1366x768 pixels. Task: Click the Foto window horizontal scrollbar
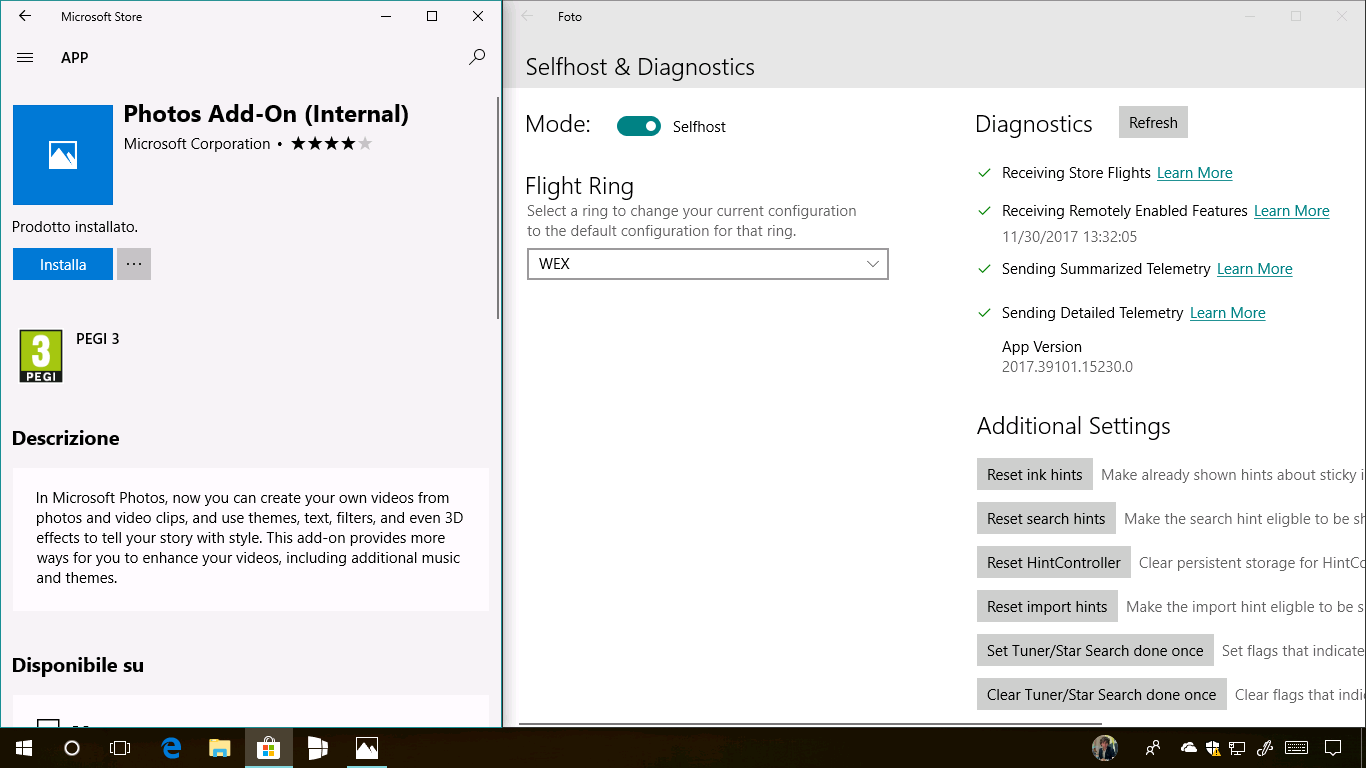810,722
